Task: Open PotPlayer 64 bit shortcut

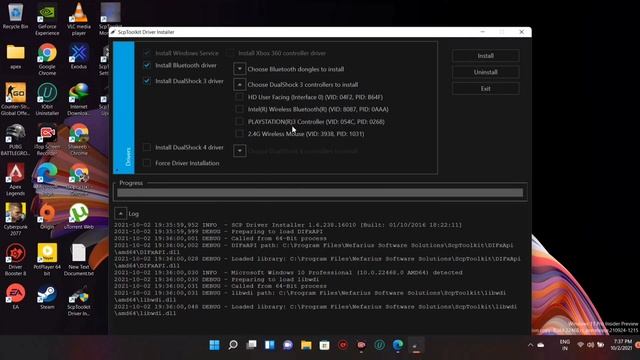Action: (x=47, y=260)
